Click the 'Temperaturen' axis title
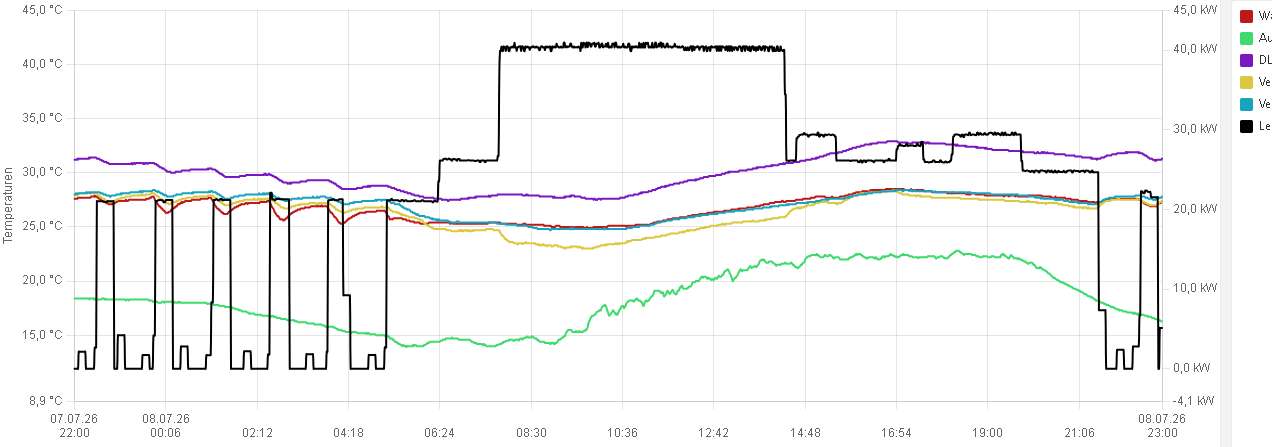The width and height of the screenshot is (1272, 447). tap(7, 206)
